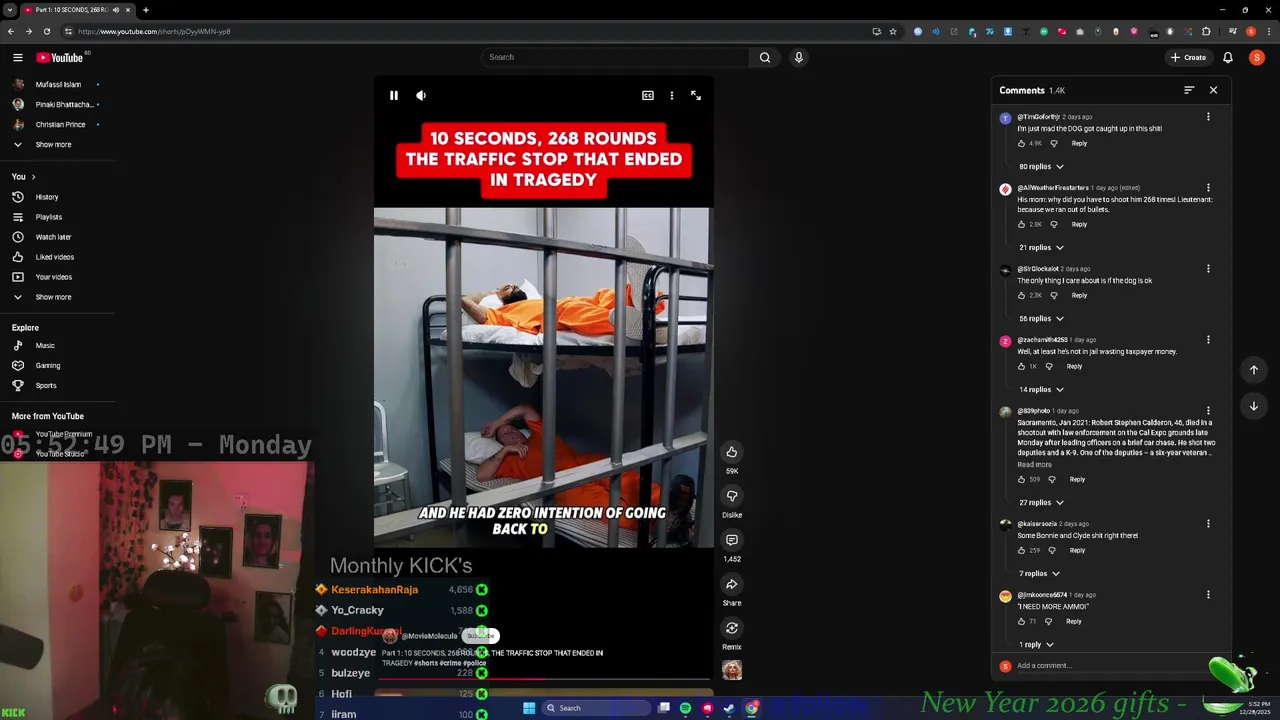
Task: Expand the 27 replies thread
Action: (1041, 503)
